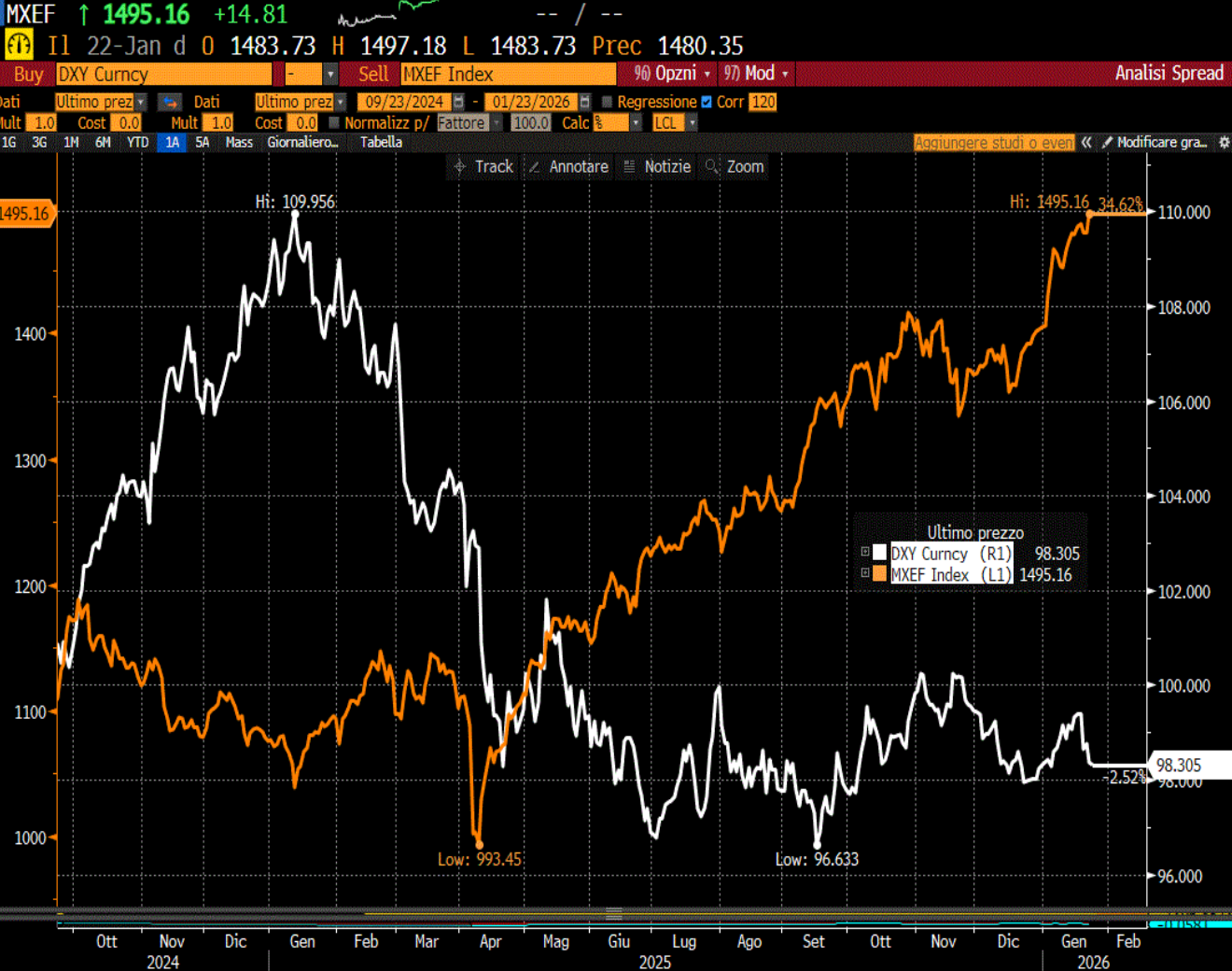The width and height of the screenshot is (1232, 971).
Task: Select the 1M time range tab
Action: (71, 142)
